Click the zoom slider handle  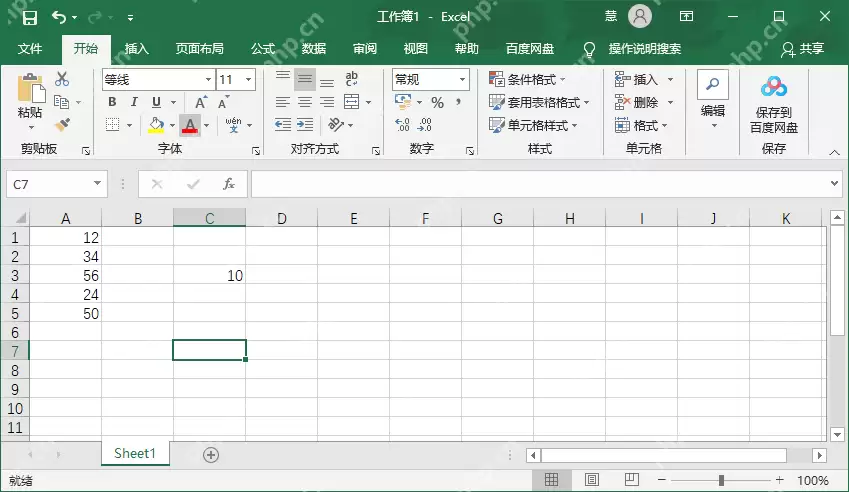721,480
